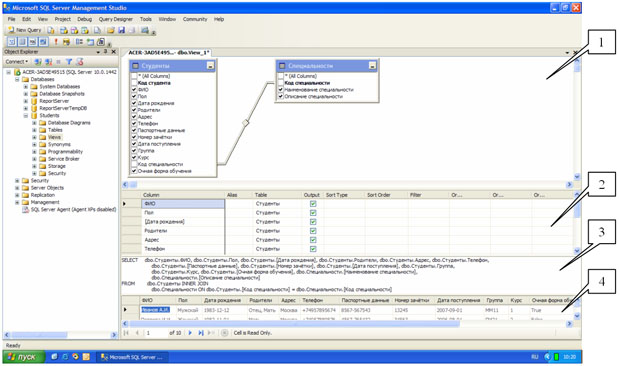The height and width of the screenshot is (366, 620).
Task: Open the Query Designer menu
Action: [x=115, y=19]
